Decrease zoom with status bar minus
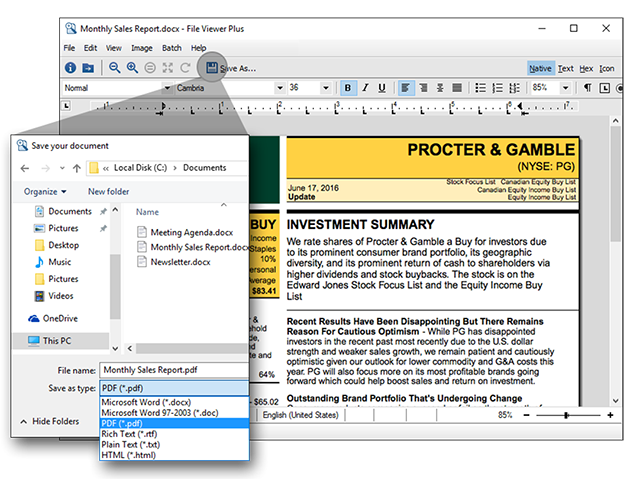The width and height of the screenshot is (640, 479). pyautogui.click(x=527, y=415)
